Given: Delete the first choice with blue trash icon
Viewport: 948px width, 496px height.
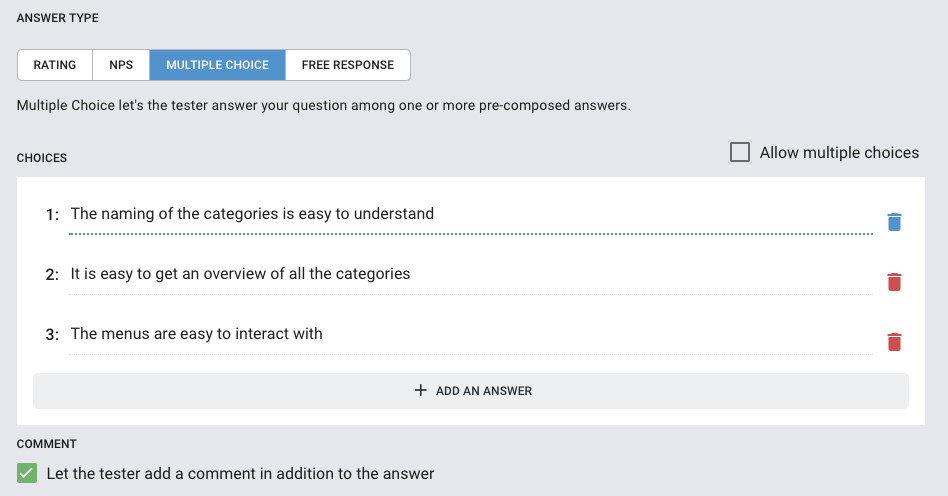Looking at the screenshot, I should click(894, 222).
